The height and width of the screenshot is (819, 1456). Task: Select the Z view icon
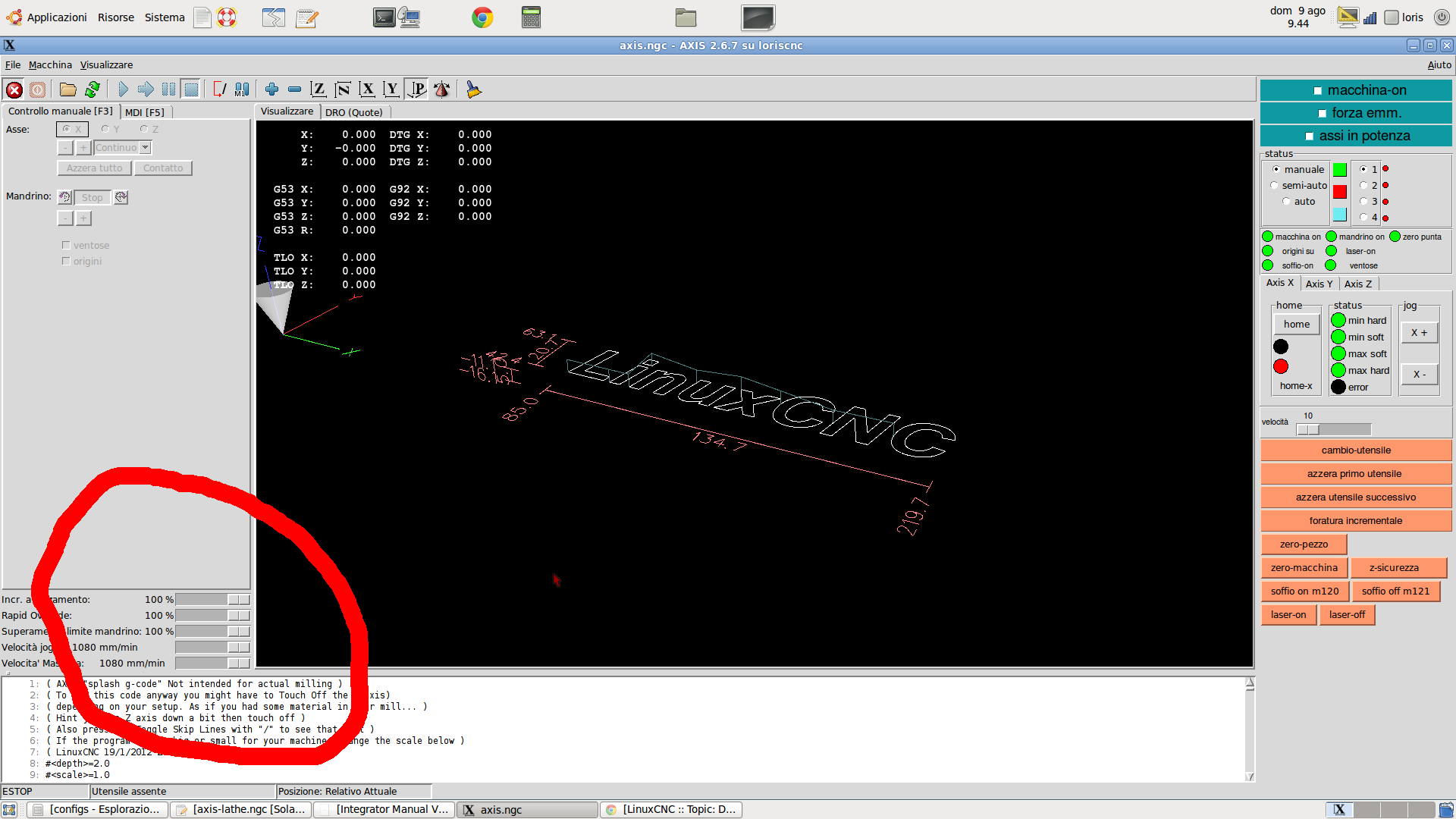tap(318, 90)
